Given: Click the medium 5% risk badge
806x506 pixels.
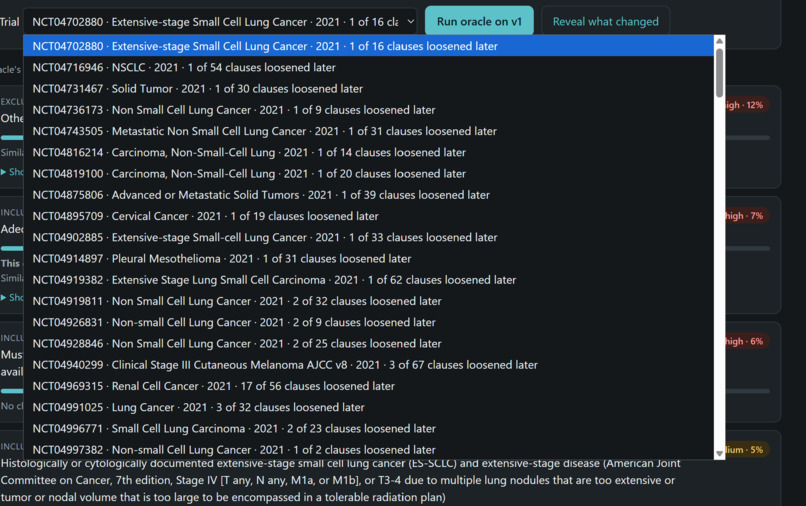Looking at the screenshot, I should click(746, 450).
